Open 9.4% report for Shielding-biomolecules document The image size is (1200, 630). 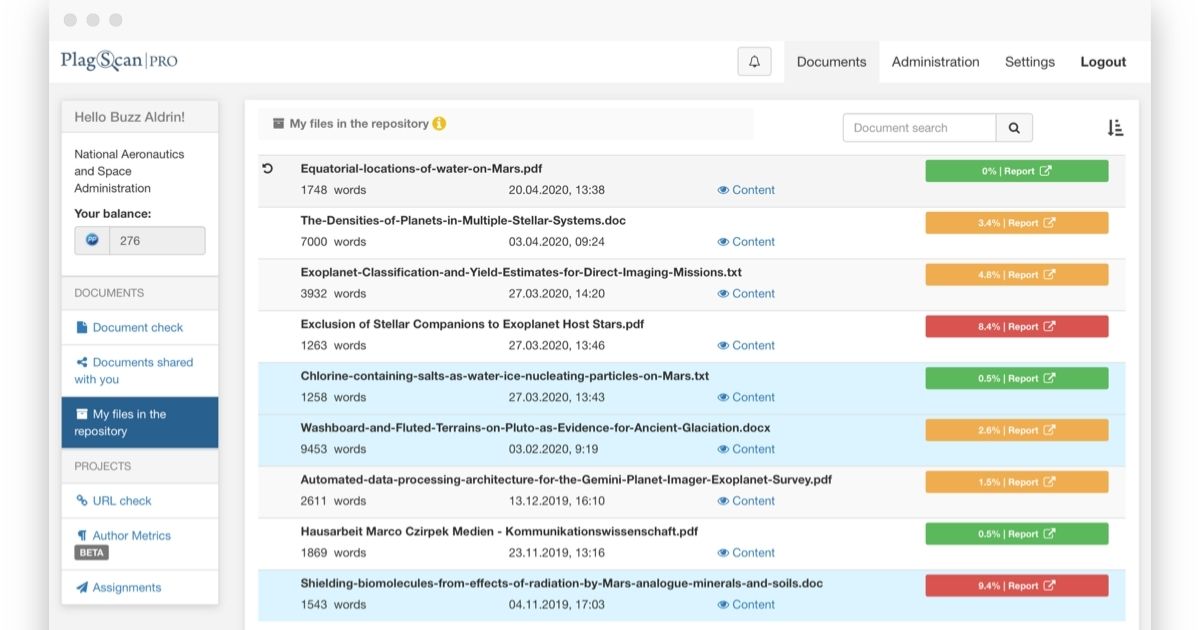pos(1016,586)
